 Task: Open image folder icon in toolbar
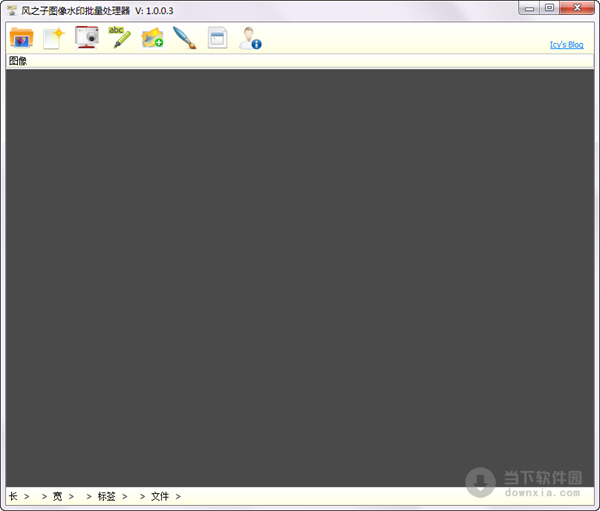click(x=21, y=38)
